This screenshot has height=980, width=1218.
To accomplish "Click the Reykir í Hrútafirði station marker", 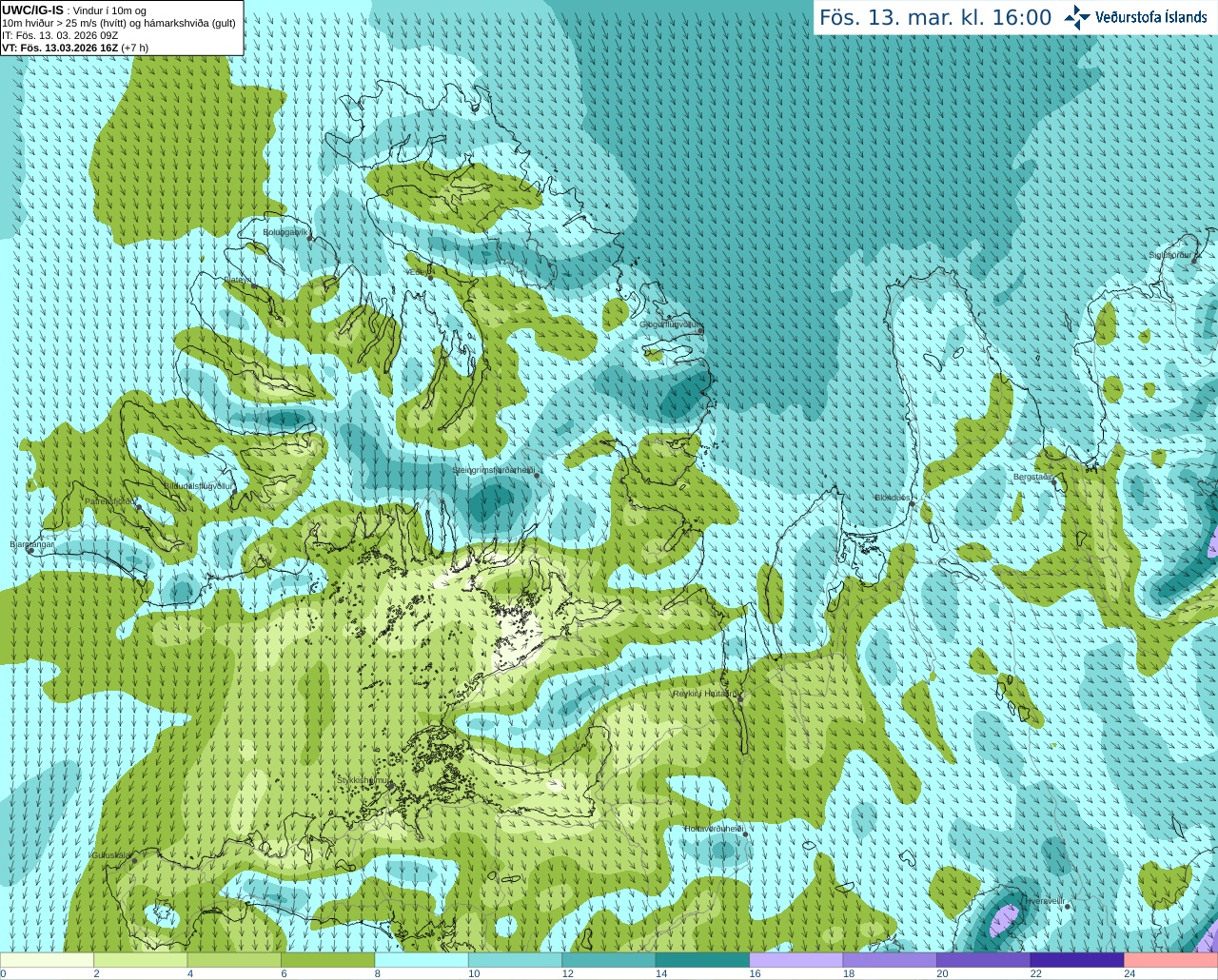I will click(739, 699).
